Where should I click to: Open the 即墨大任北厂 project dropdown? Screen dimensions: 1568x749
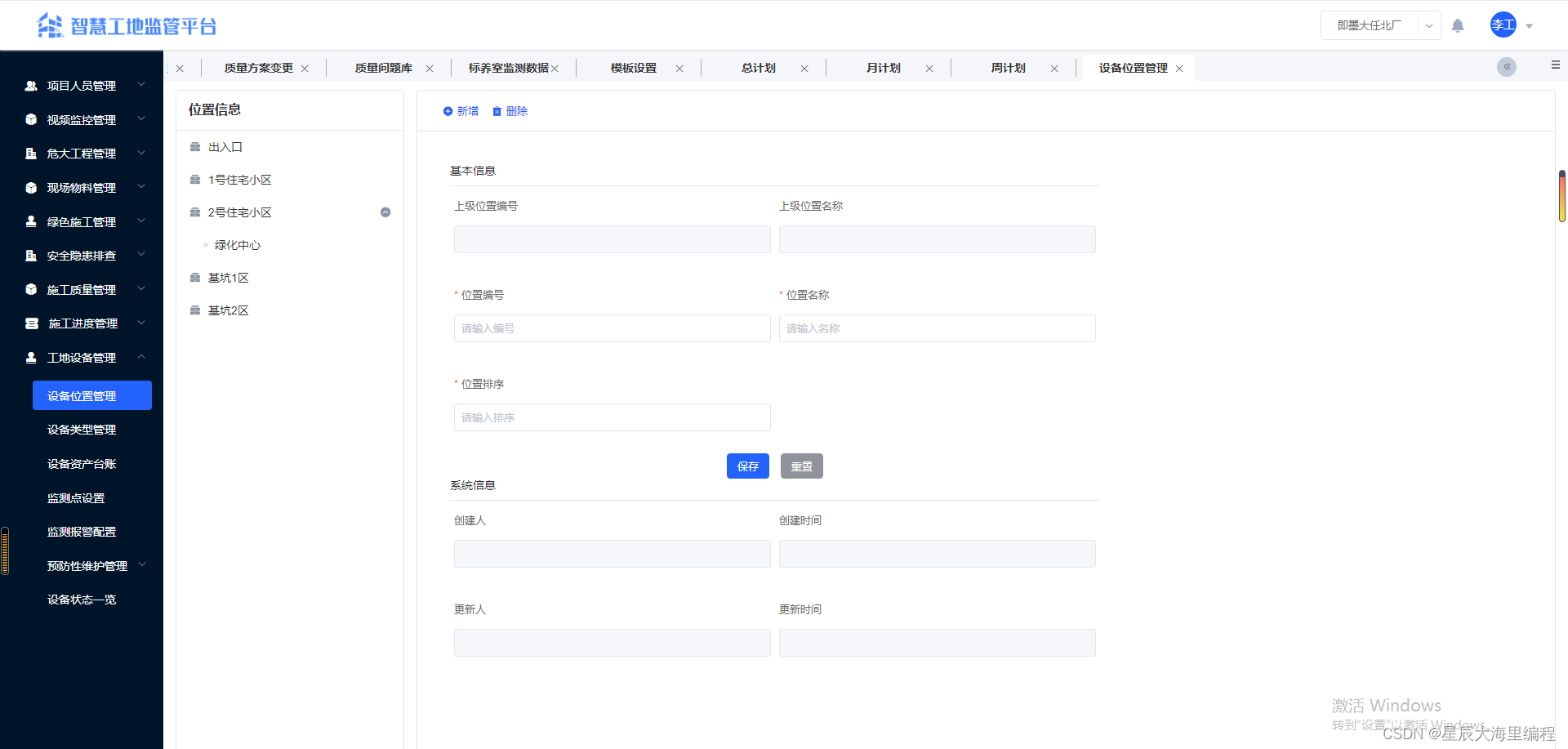tap(1381, 25)
